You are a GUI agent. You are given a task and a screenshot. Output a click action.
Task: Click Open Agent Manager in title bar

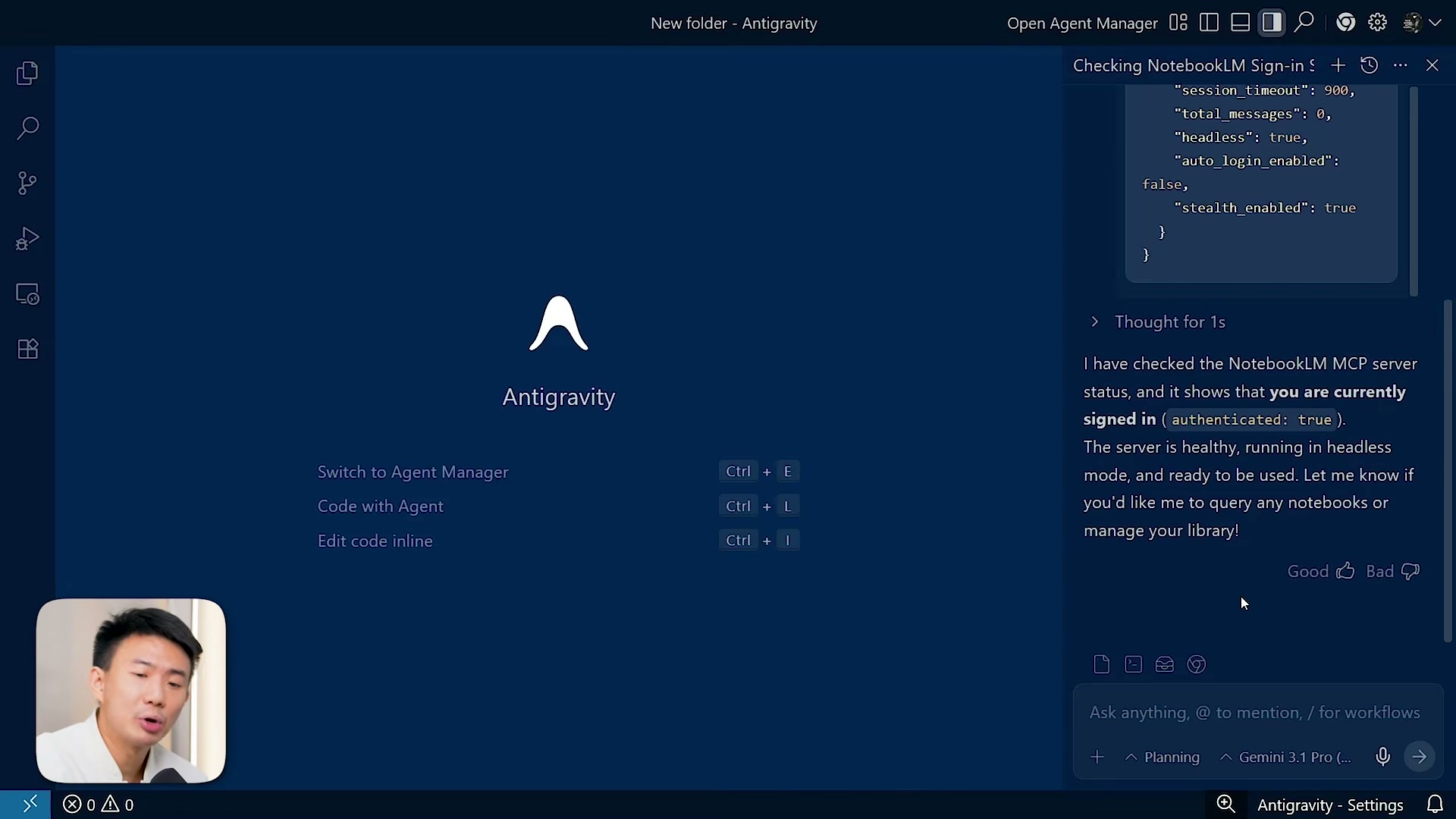tap(1081, 24)
